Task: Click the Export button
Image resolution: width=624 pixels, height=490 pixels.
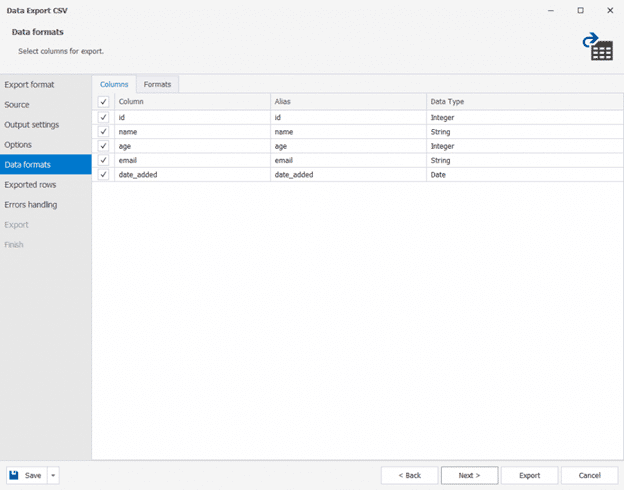Action: [x=529, y=475]
